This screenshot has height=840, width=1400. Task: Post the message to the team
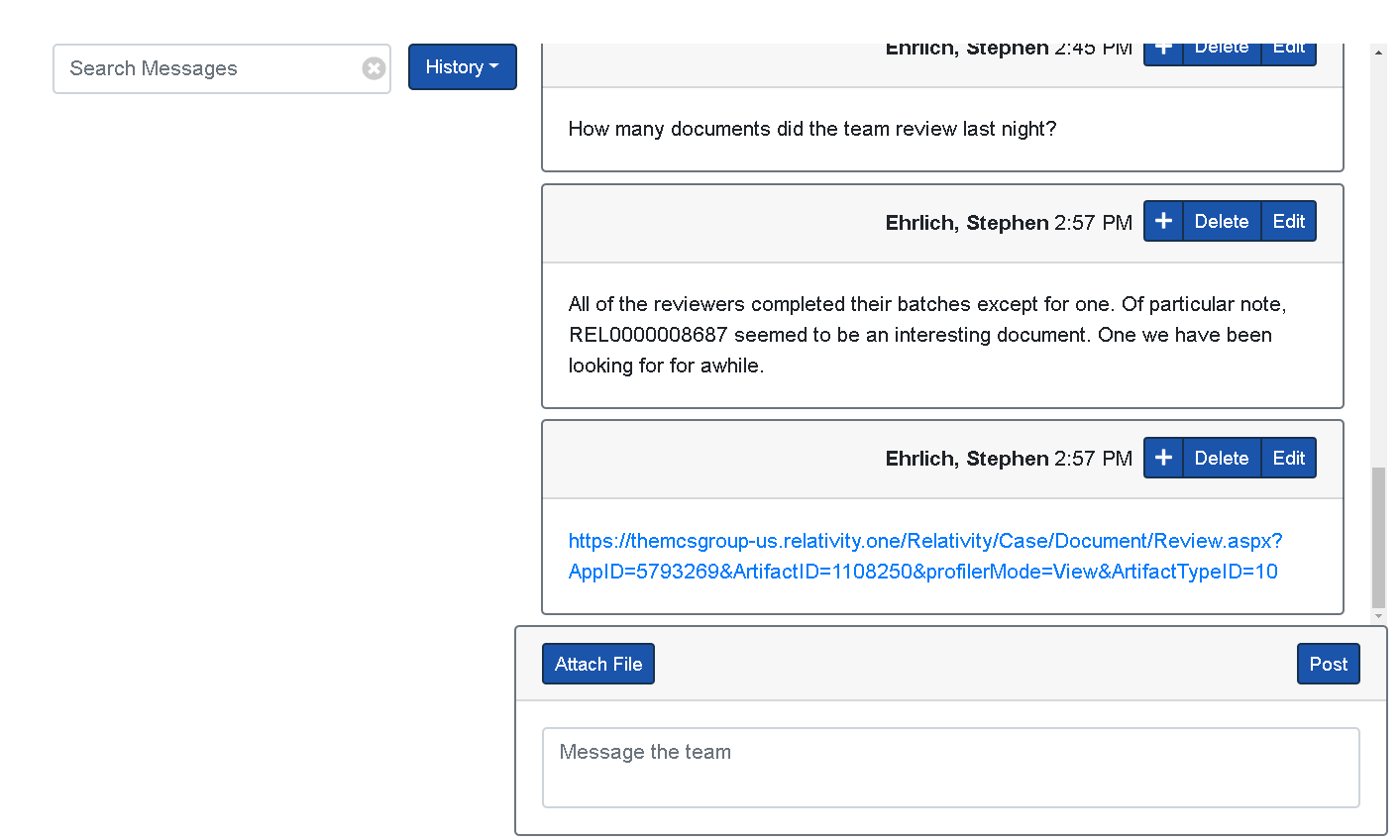pos(1328,664)
